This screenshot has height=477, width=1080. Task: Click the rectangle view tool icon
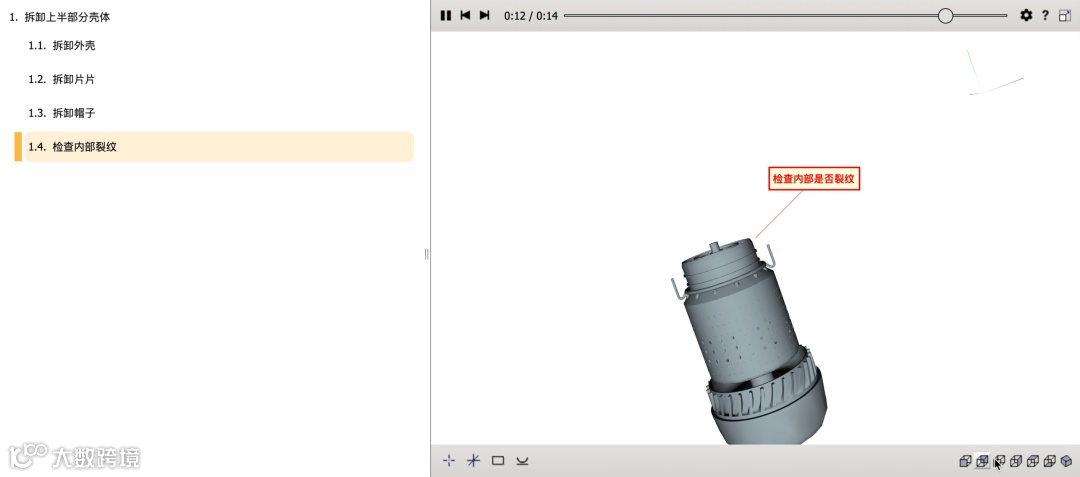point(498,460)
